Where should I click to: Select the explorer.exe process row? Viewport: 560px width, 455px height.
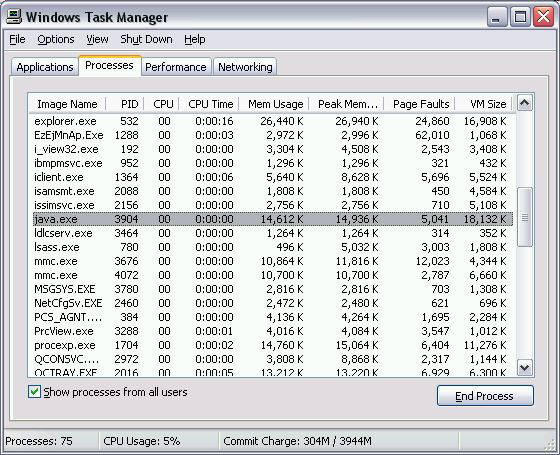272,121
